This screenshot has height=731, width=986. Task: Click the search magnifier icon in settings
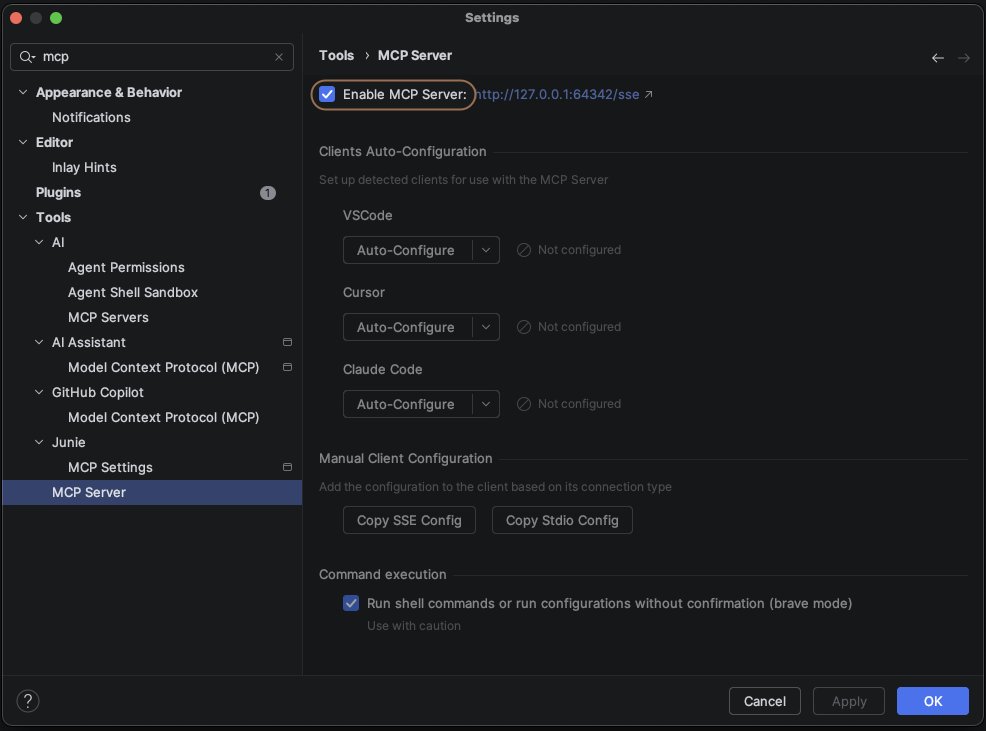point(26,57)
